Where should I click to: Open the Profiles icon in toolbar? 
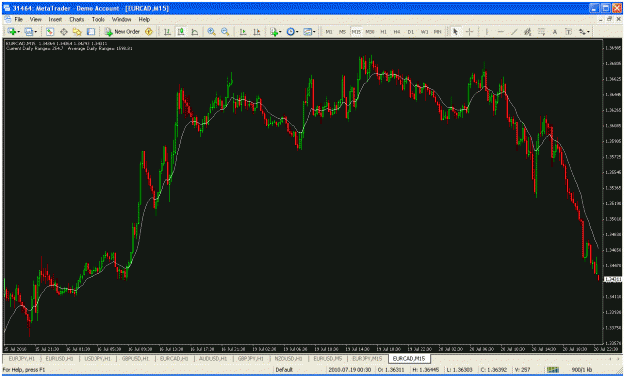click(29, 31)
